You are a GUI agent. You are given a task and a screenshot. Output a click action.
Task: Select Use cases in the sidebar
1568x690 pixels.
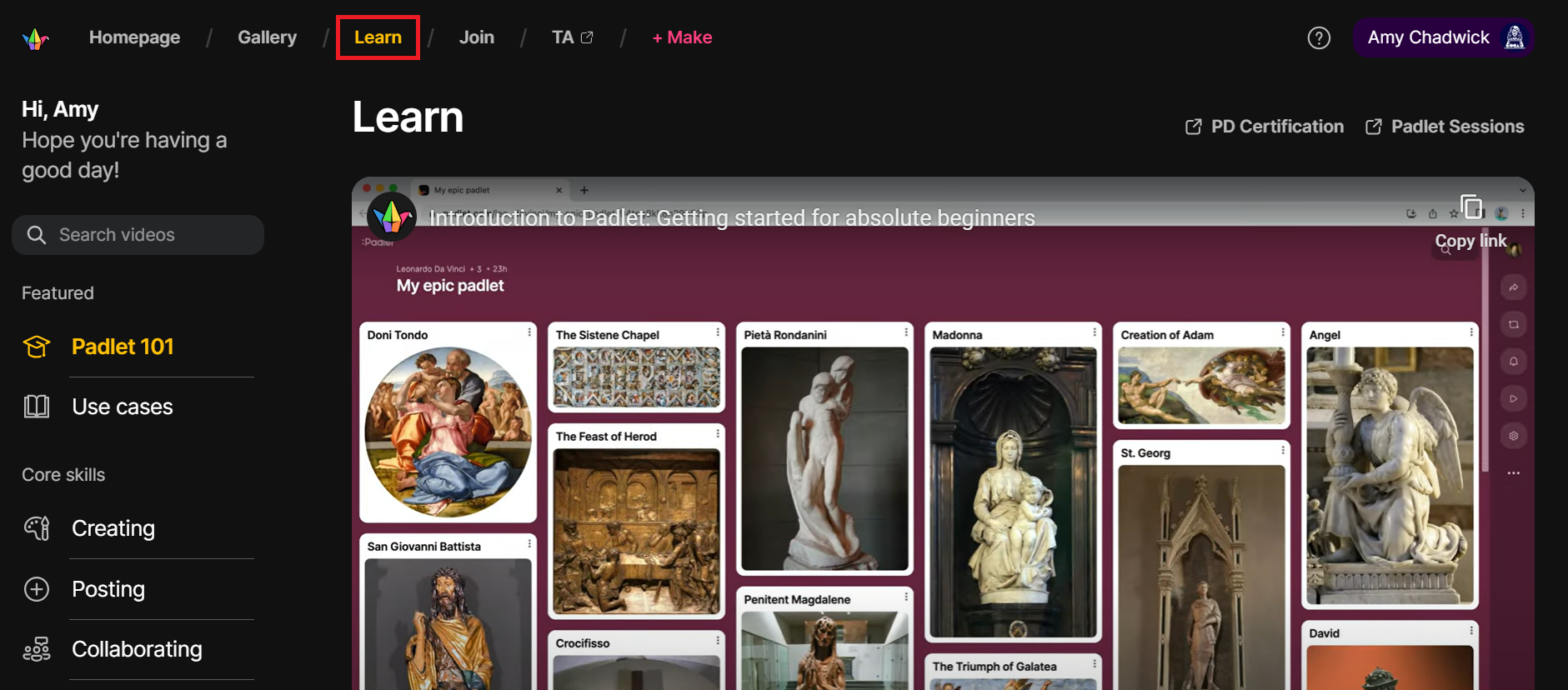coord(123,407)
